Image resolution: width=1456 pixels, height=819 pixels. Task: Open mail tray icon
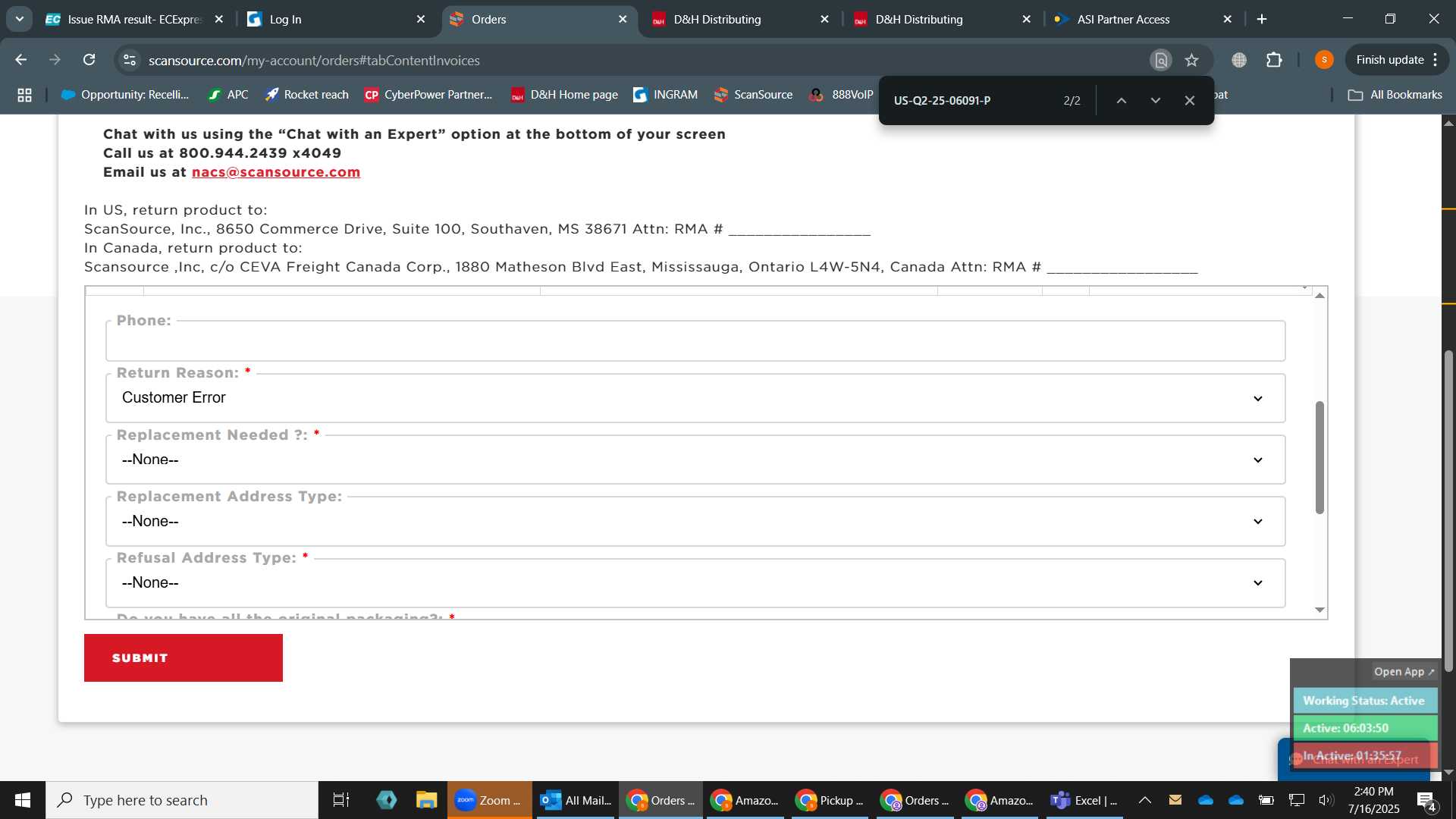tap(1175, 800)
